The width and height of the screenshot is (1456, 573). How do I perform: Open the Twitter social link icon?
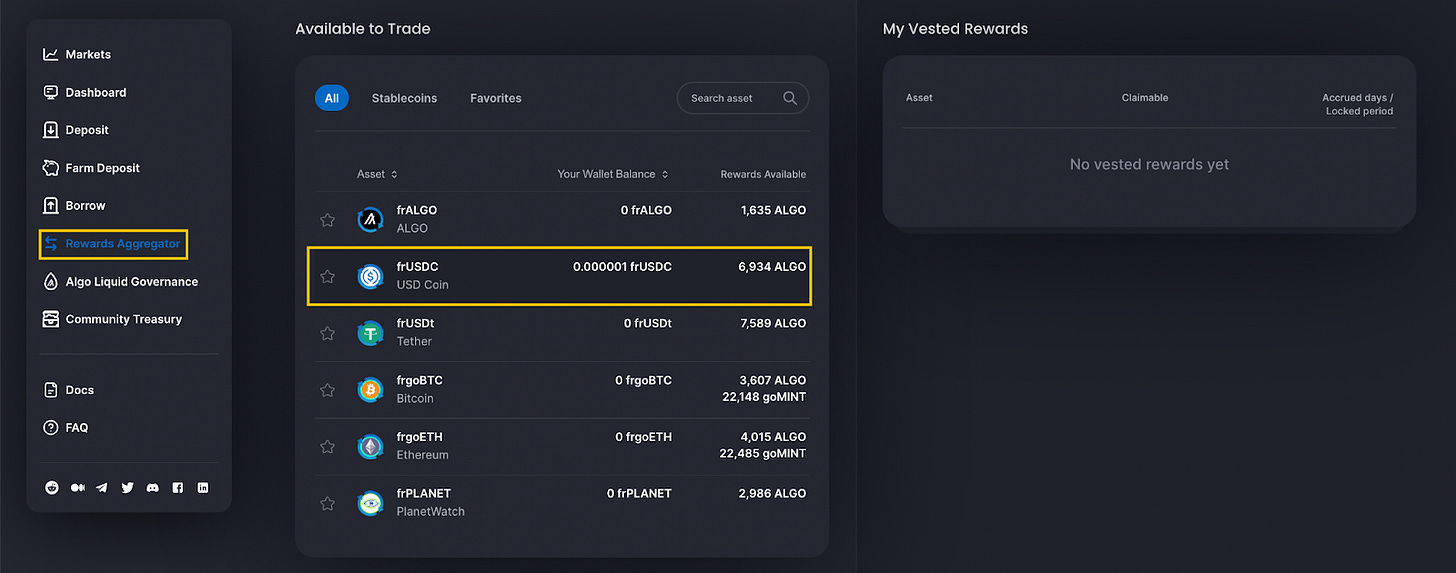click(x=127, y=488)
